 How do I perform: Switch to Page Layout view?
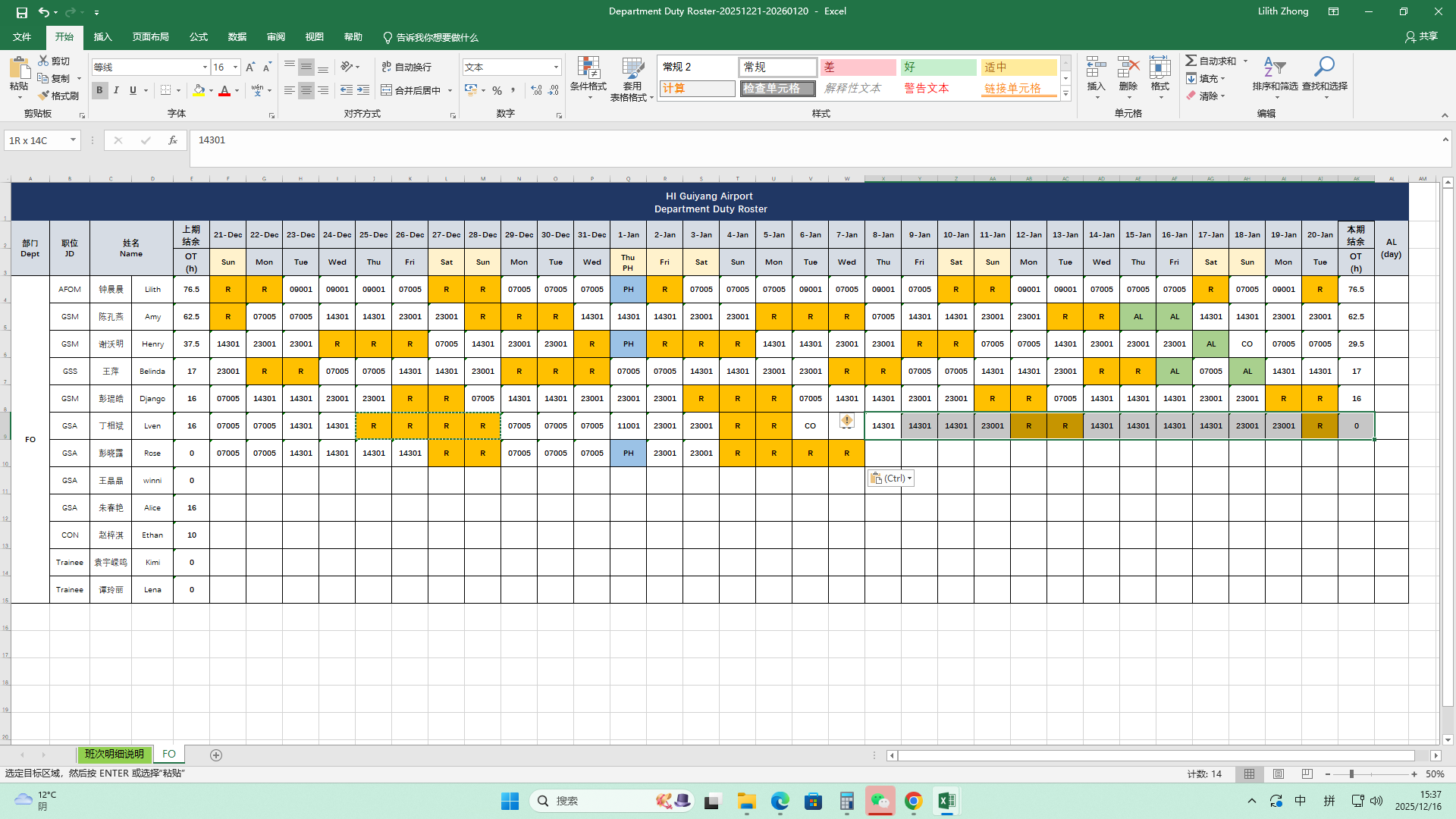pos(1279,774)
